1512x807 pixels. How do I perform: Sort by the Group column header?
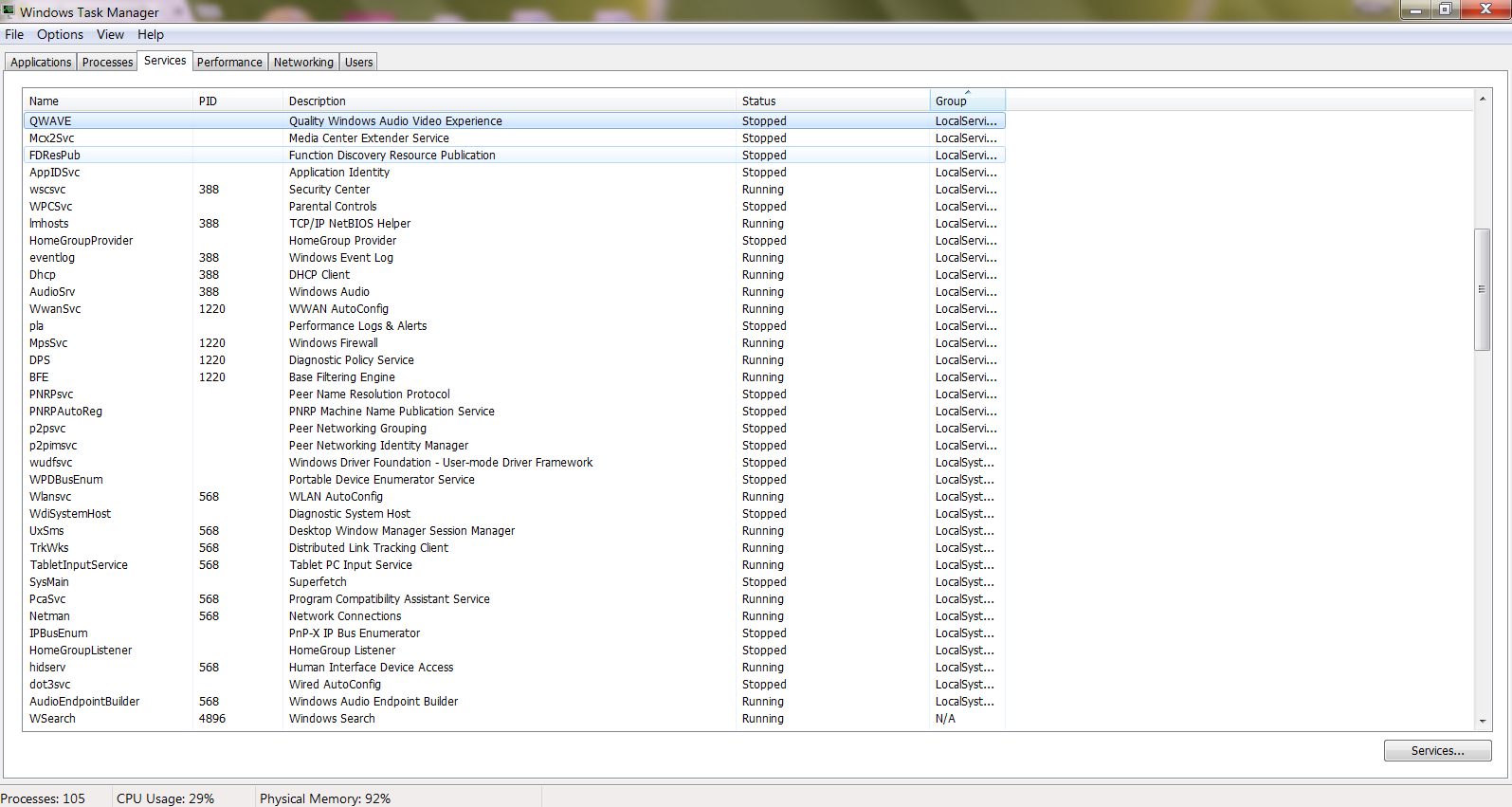coord(968,101)
